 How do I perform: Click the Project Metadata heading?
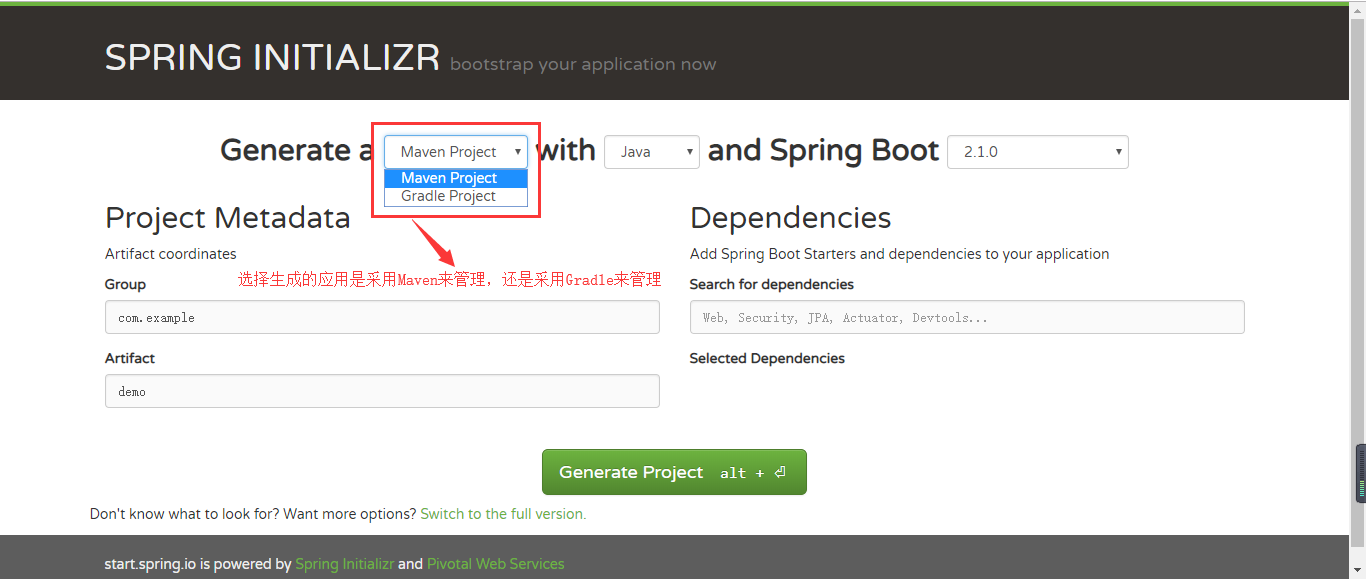click(228, 218)
